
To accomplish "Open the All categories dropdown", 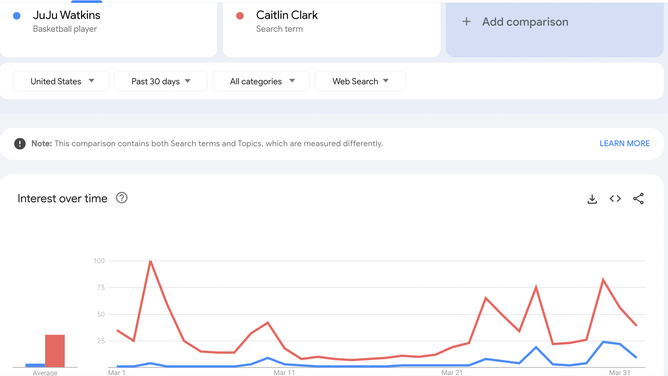I will tap(261, 81).
